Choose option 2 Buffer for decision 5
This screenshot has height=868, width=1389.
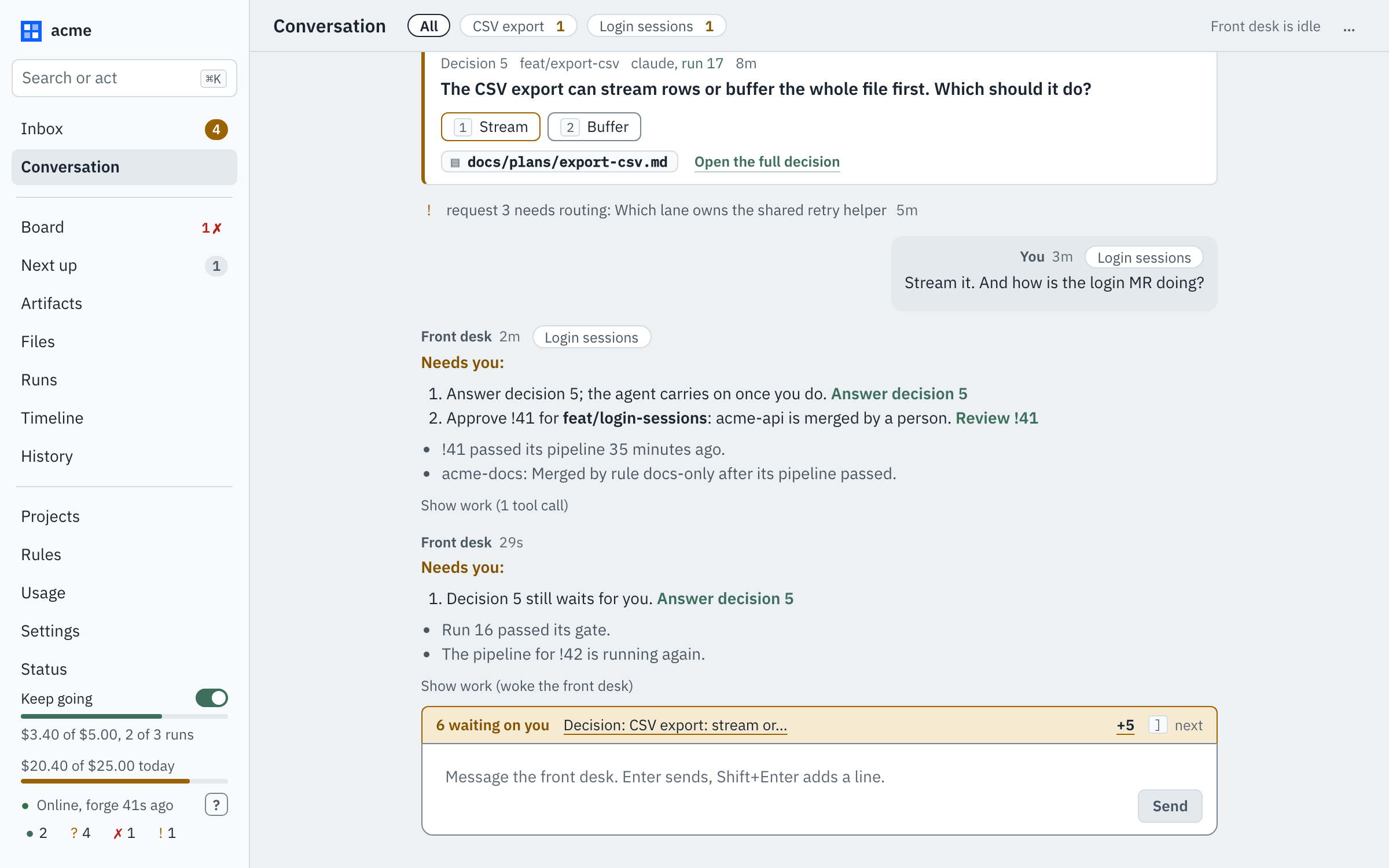(x=594, y=127)
